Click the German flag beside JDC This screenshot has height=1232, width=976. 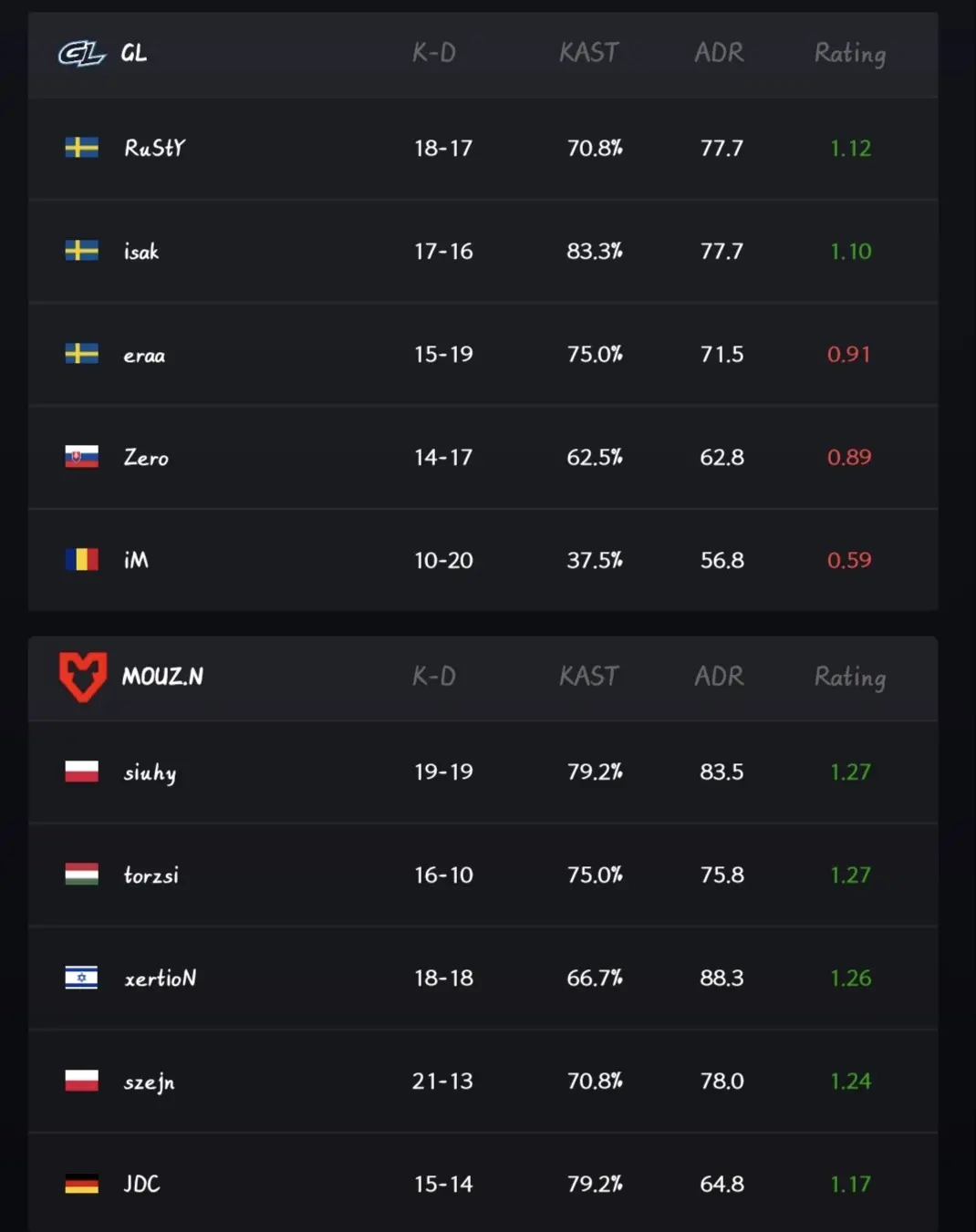click(82, 1184)
